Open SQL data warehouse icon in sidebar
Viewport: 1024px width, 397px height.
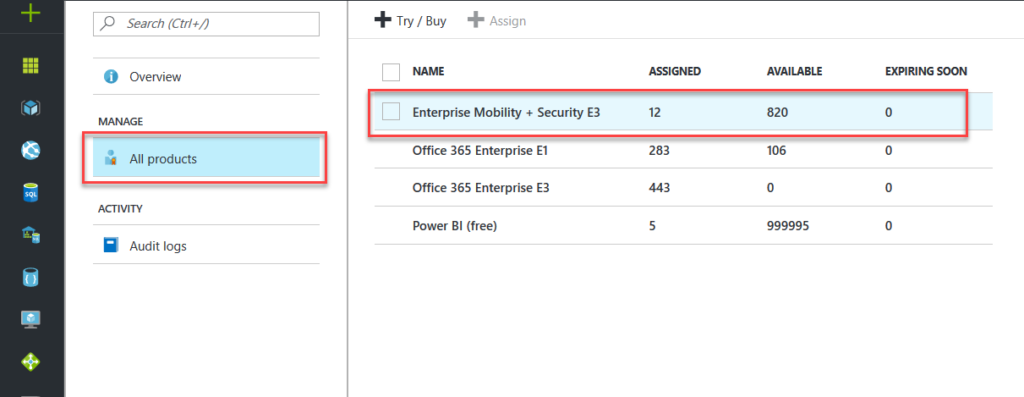pos(31,235)
